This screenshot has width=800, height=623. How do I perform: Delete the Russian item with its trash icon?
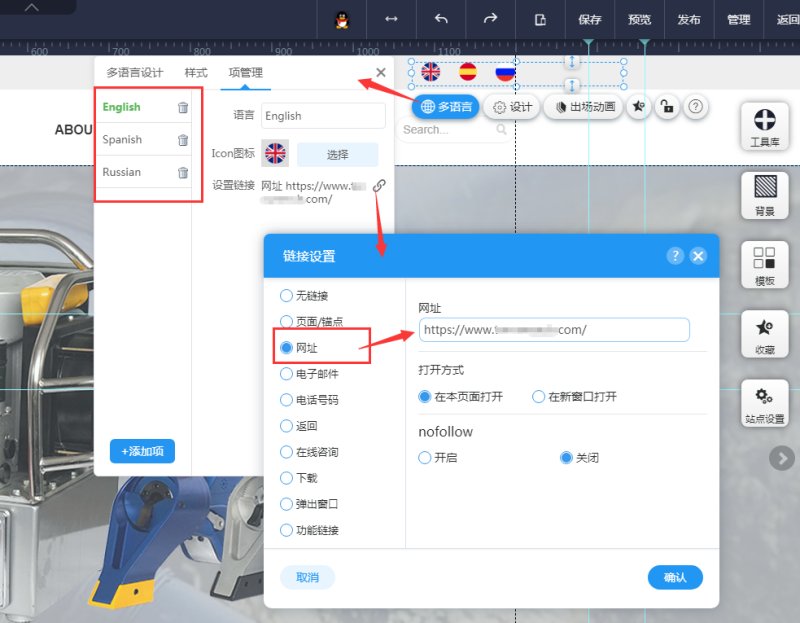point(183,172)
